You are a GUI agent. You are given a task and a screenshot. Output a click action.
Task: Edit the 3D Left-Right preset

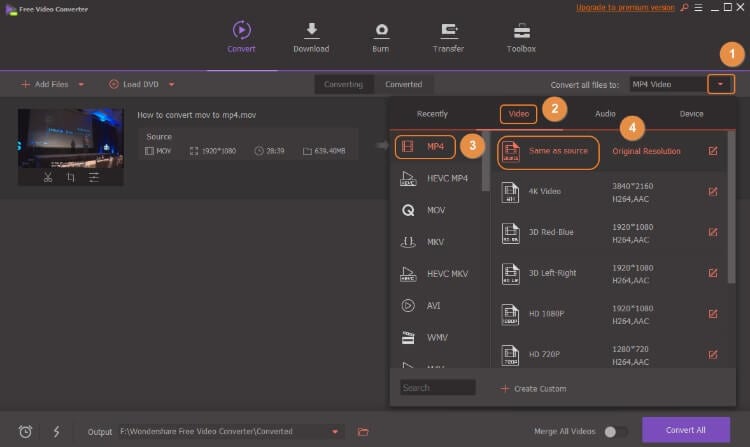713,273
